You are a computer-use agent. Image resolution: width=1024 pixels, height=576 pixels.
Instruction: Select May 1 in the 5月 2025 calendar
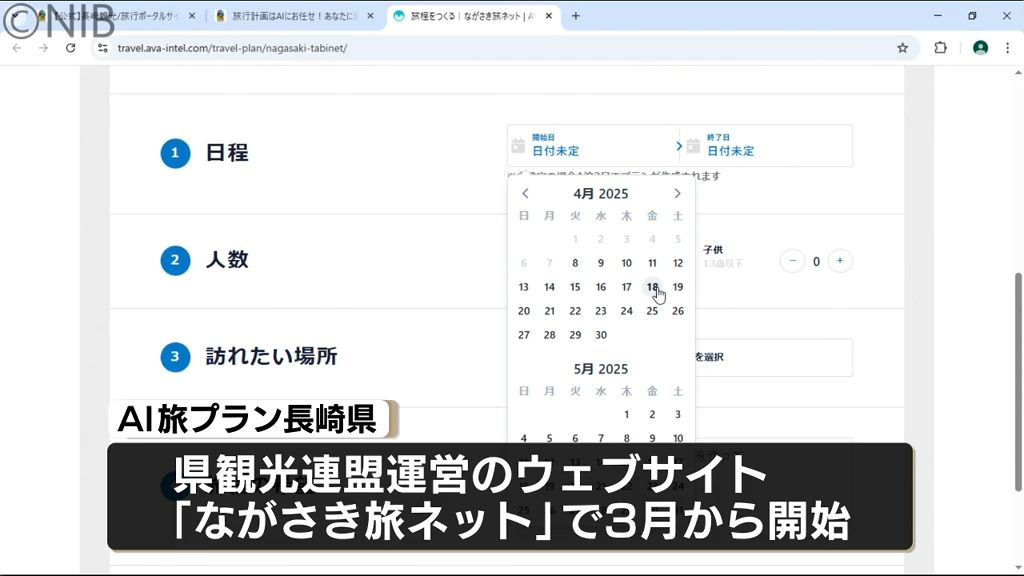[626, 415]
